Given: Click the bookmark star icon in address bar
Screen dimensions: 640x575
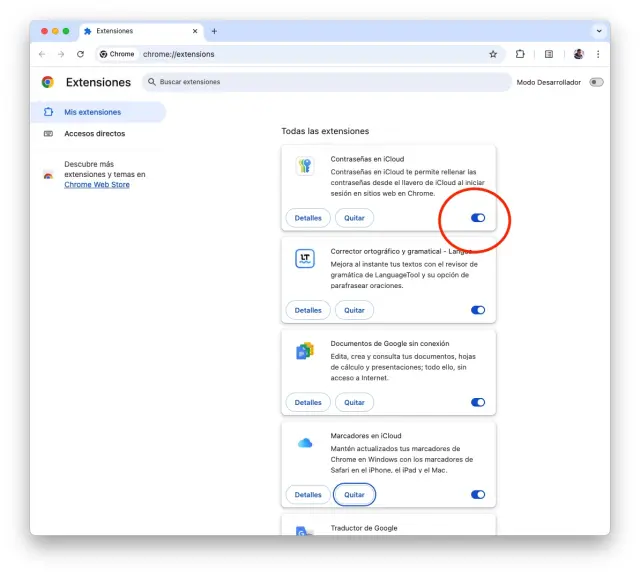Looking at the screenshot, I should pos(493,54).
